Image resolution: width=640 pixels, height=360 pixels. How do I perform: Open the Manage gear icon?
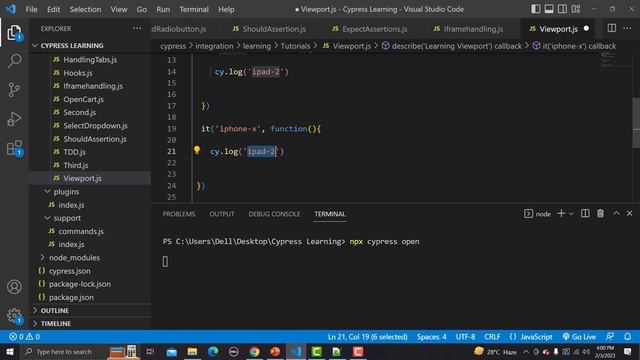click(14, 316)
